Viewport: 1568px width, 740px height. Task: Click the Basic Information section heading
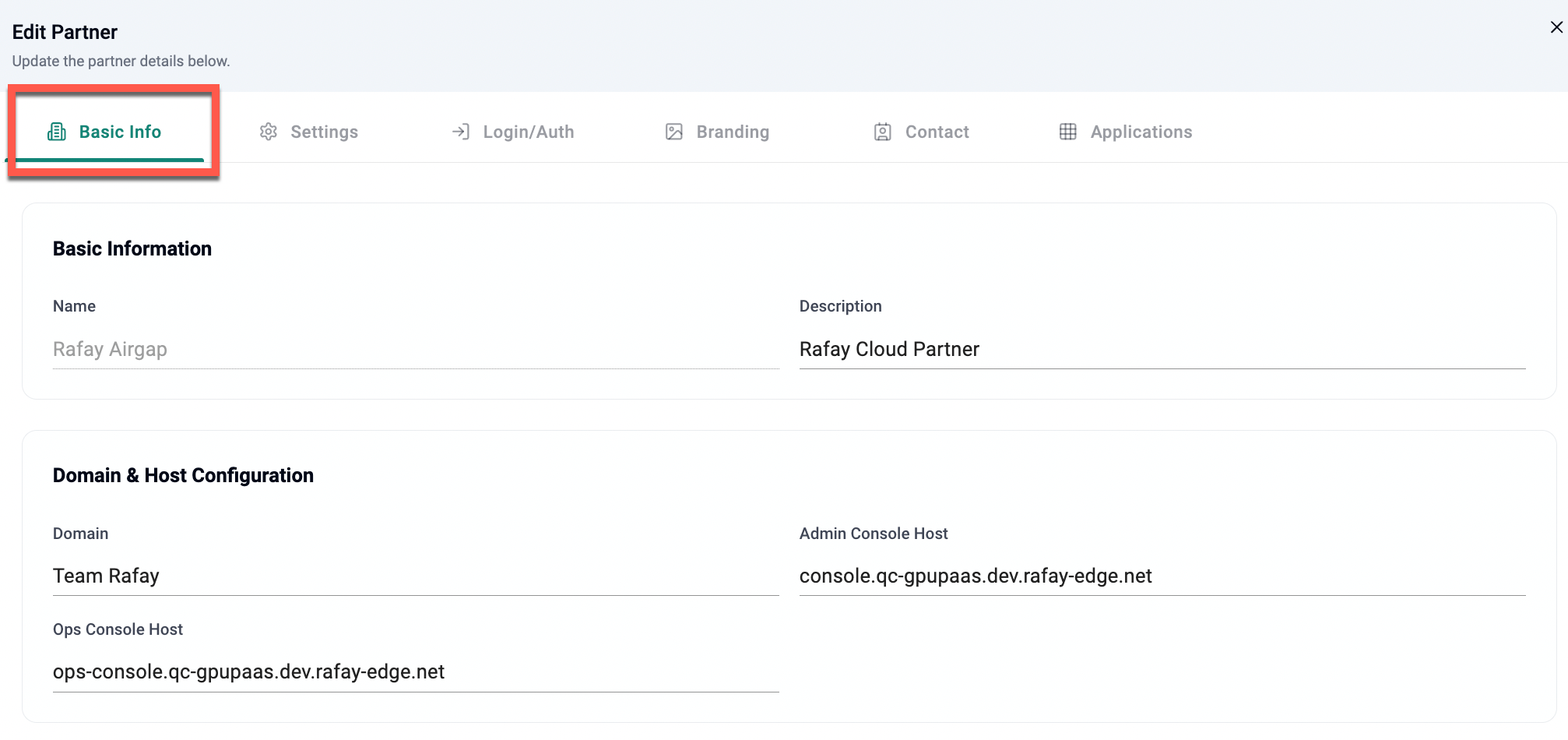tap(132, 248)
